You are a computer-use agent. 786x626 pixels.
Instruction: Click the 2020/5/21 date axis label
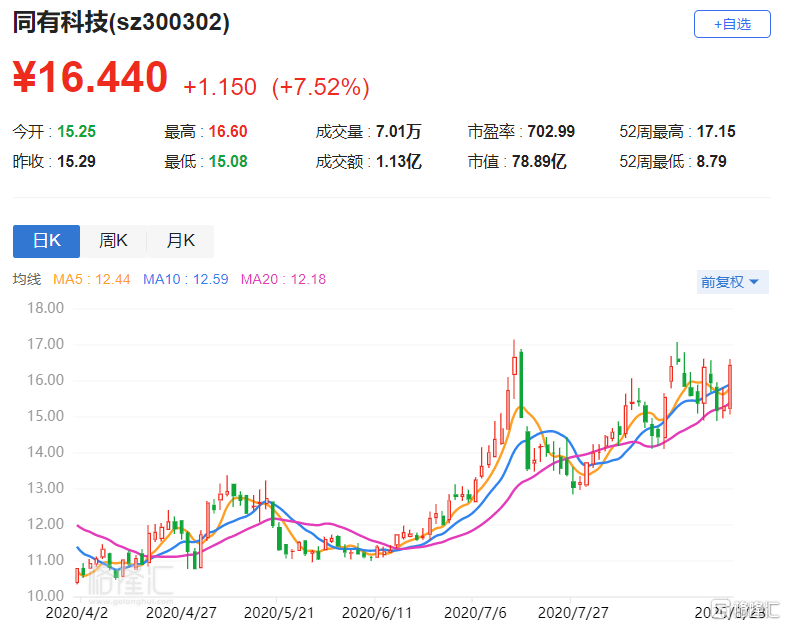(x=279, y=613)
